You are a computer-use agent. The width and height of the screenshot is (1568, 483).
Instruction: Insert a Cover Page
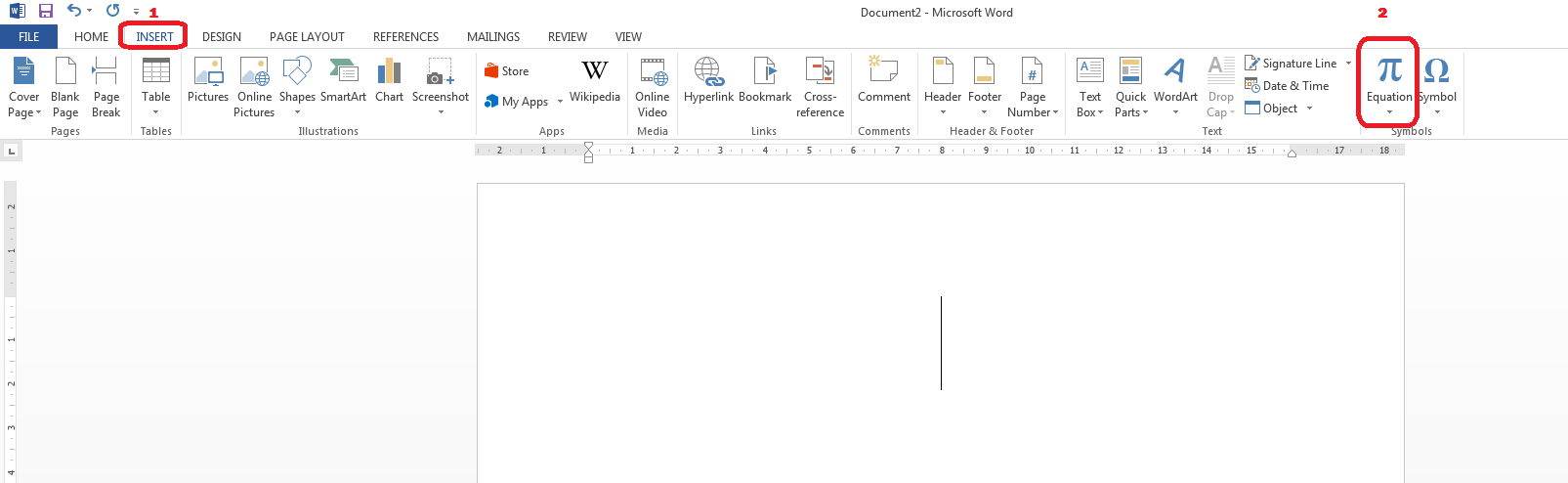pyautogui.click(x=24, y=87)
